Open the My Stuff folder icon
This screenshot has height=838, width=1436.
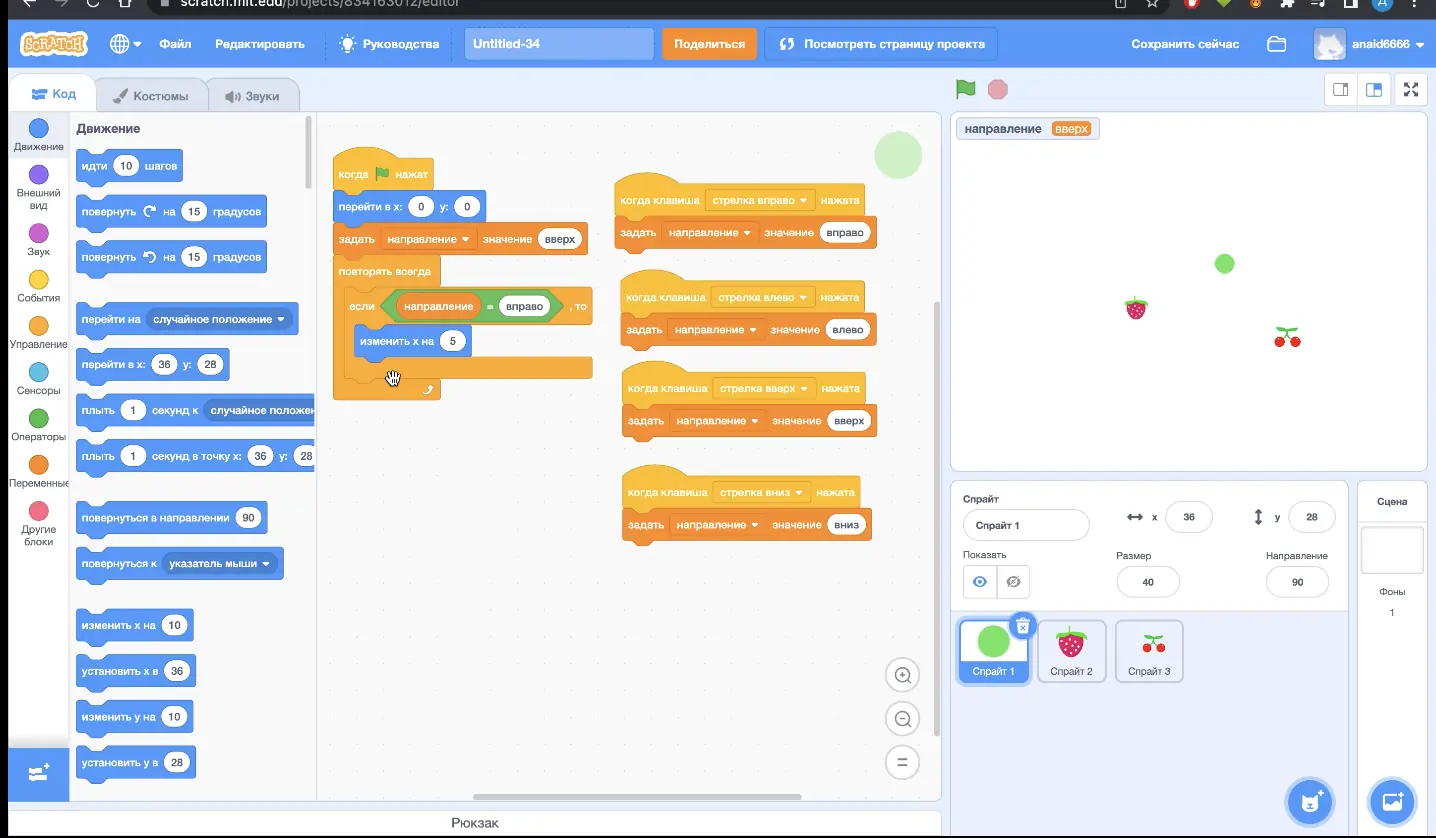tap(1276, 44)
